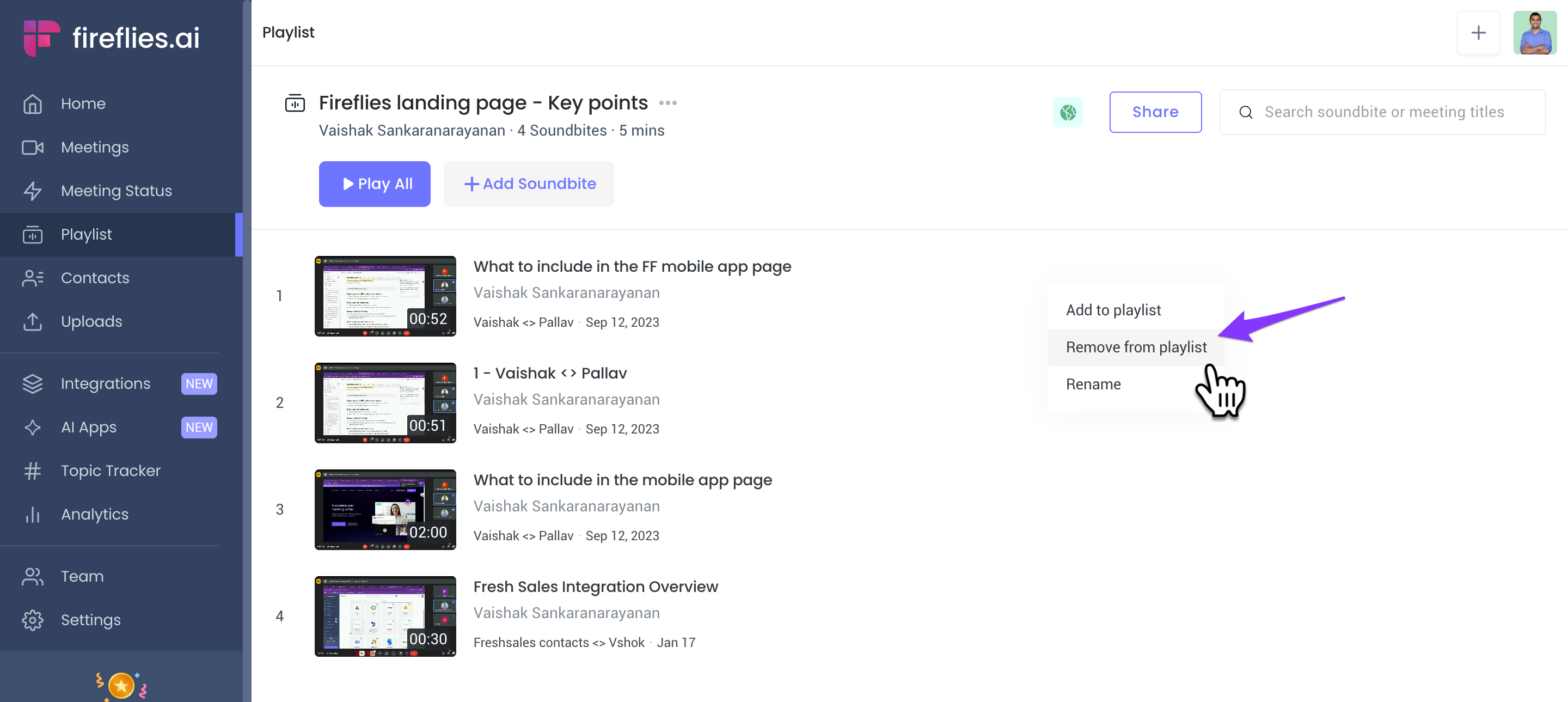Click title 'What to include in the mobile app page'
The width and height of the screenshot is (1568, 702).
623,480
